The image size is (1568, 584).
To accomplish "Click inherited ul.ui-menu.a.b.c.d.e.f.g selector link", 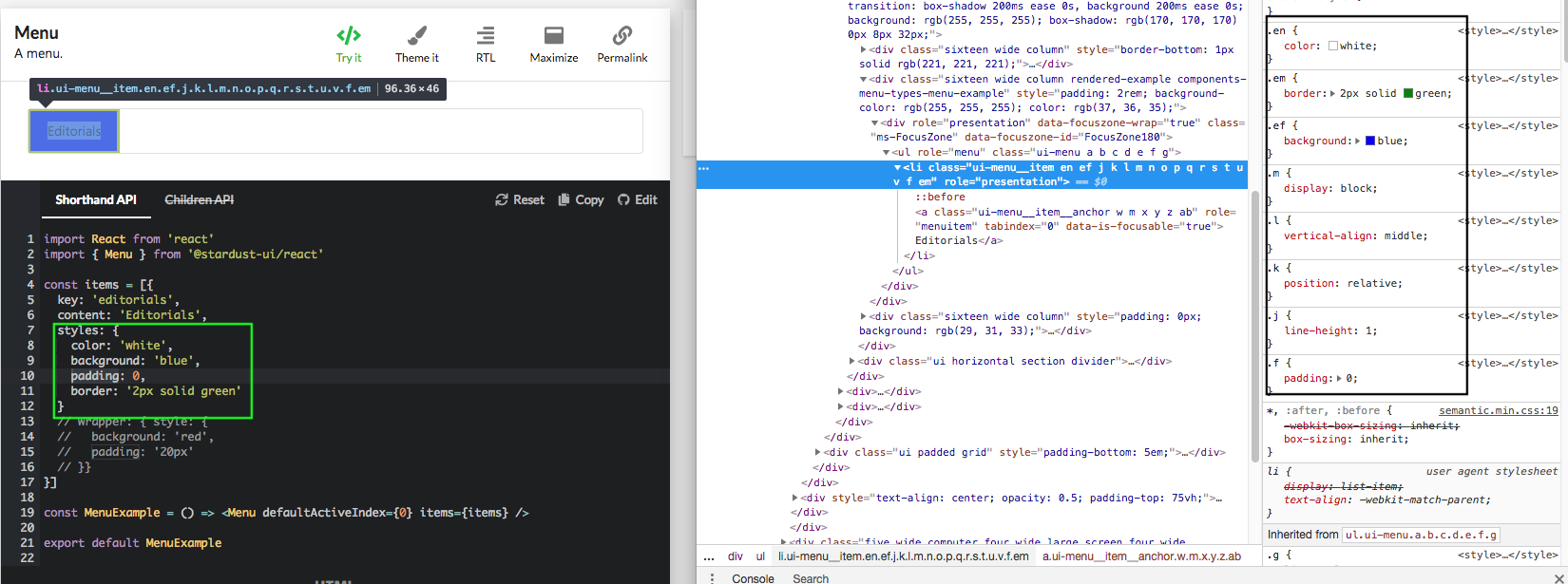I will pos(1422,535).
